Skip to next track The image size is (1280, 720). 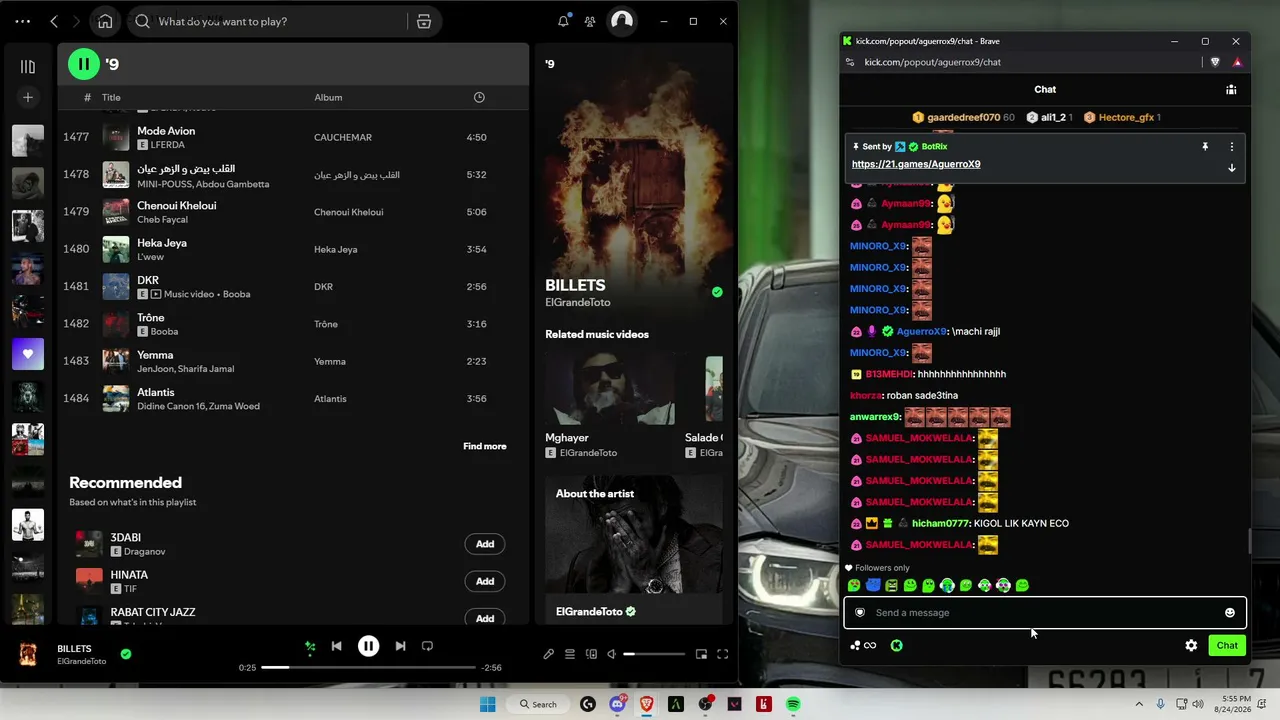[400, 646]
